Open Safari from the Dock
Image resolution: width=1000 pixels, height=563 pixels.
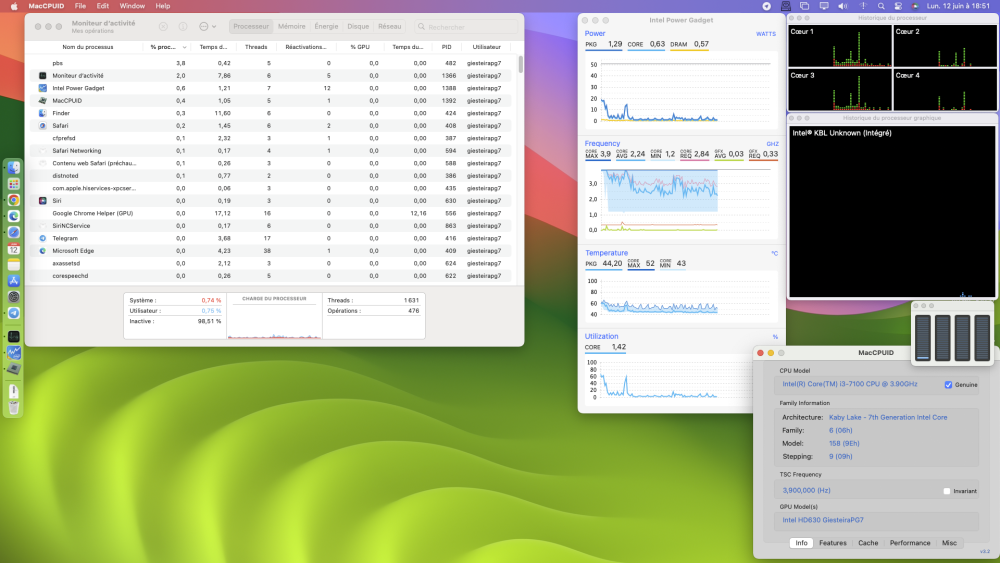click(x=13, y=233)
